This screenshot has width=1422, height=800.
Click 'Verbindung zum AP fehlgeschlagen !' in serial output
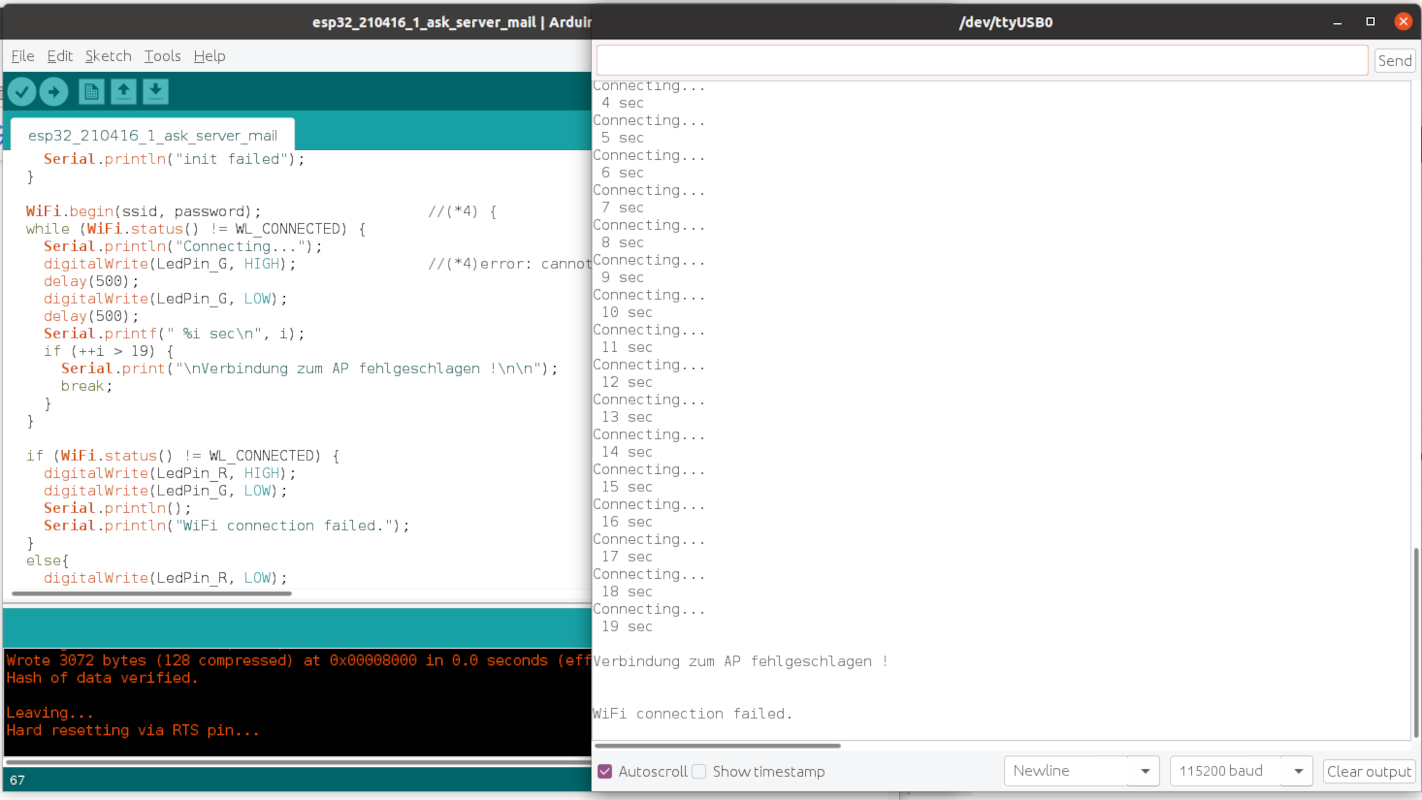pyautogui.click(x=740, y=661)
